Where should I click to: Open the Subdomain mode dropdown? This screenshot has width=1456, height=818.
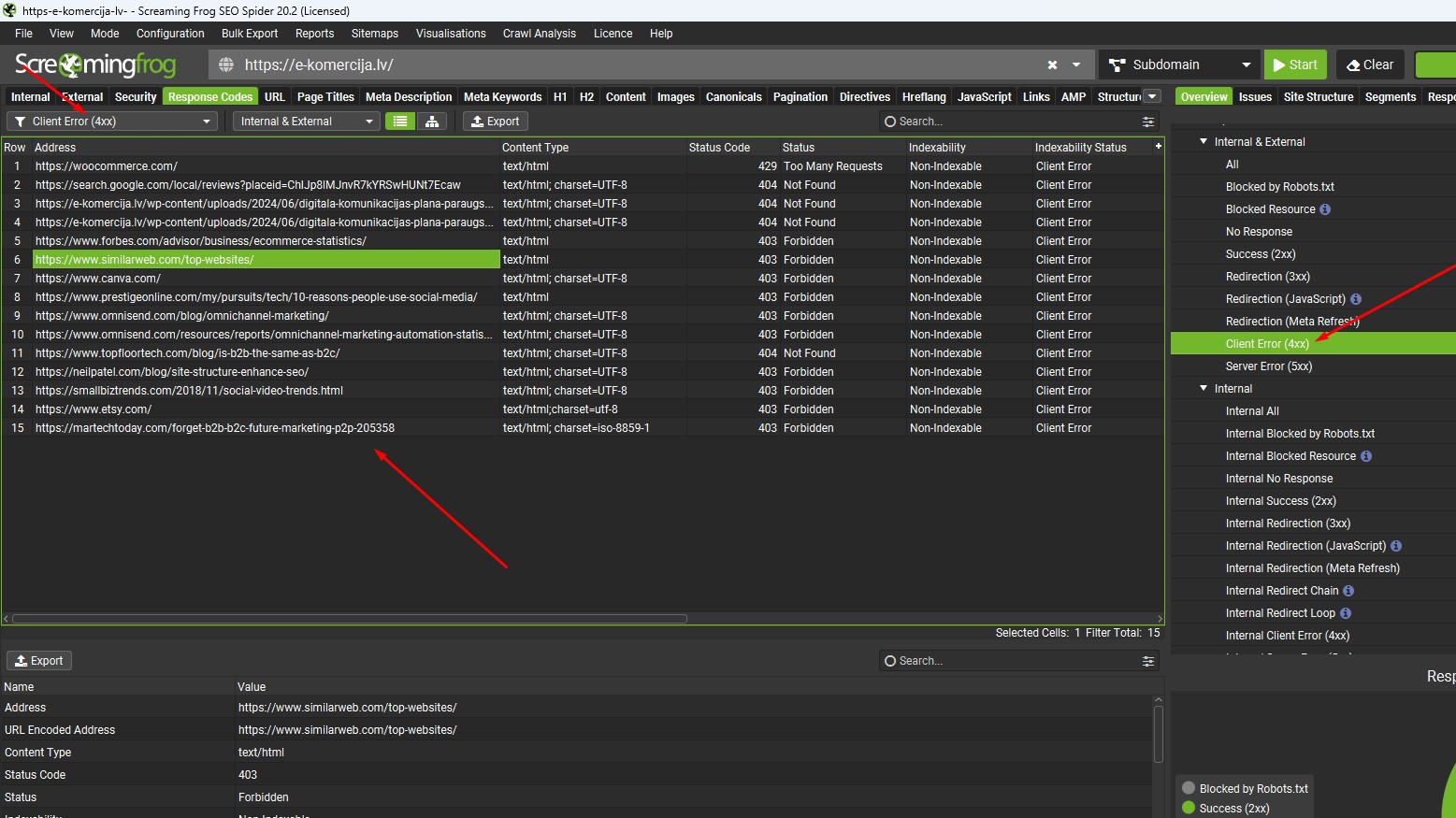pos(1178,65)
